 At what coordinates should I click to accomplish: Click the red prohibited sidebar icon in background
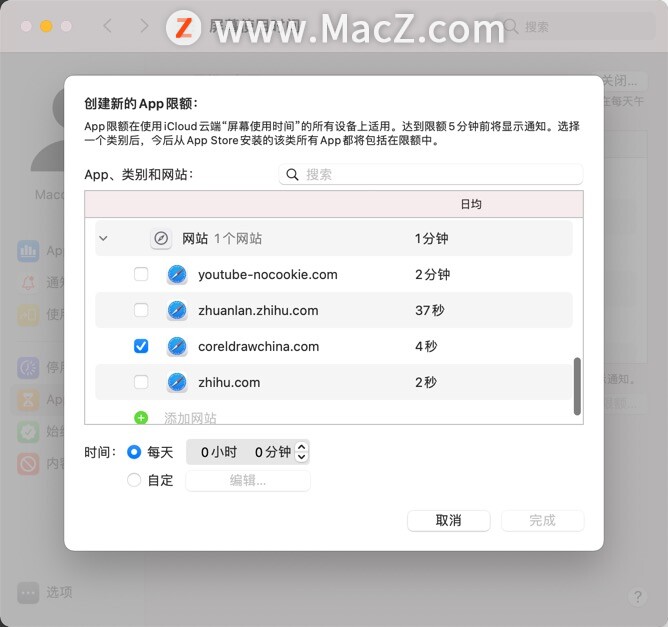coord(28,463)
